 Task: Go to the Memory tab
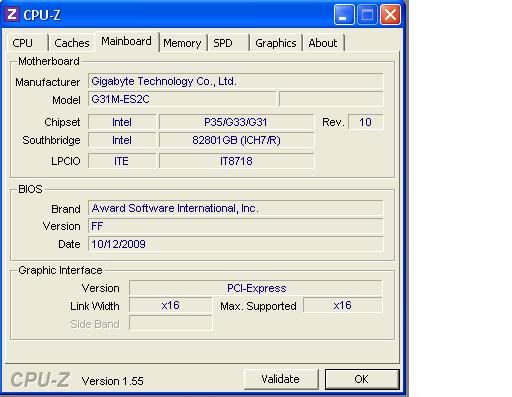pos(182,43)
